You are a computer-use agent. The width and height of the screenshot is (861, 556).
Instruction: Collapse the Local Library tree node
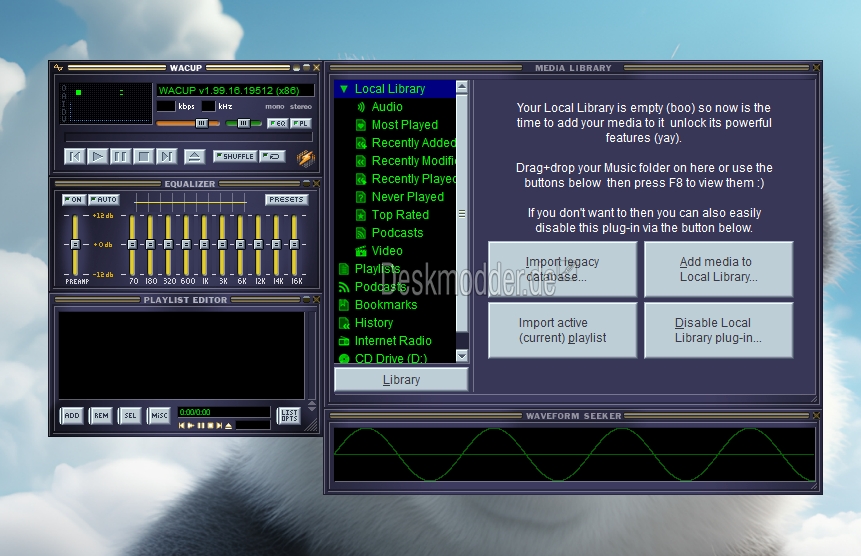click(344, 89)
